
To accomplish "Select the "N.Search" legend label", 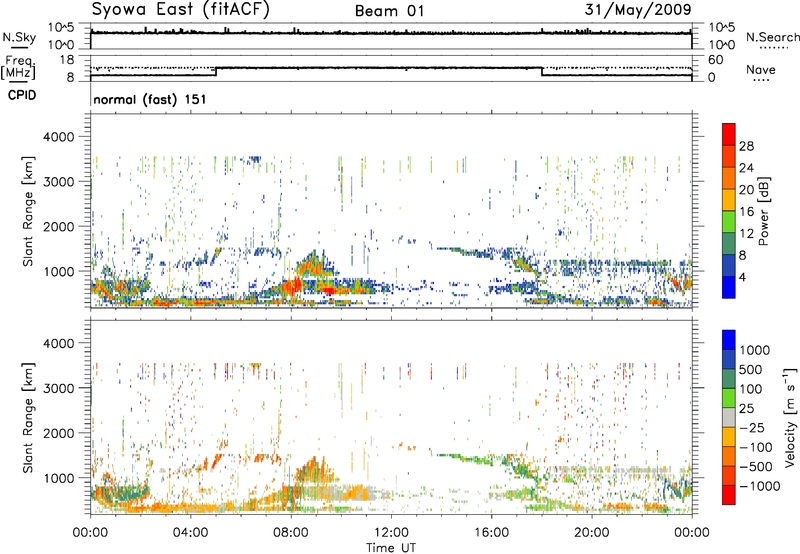I will pos(772,37).
